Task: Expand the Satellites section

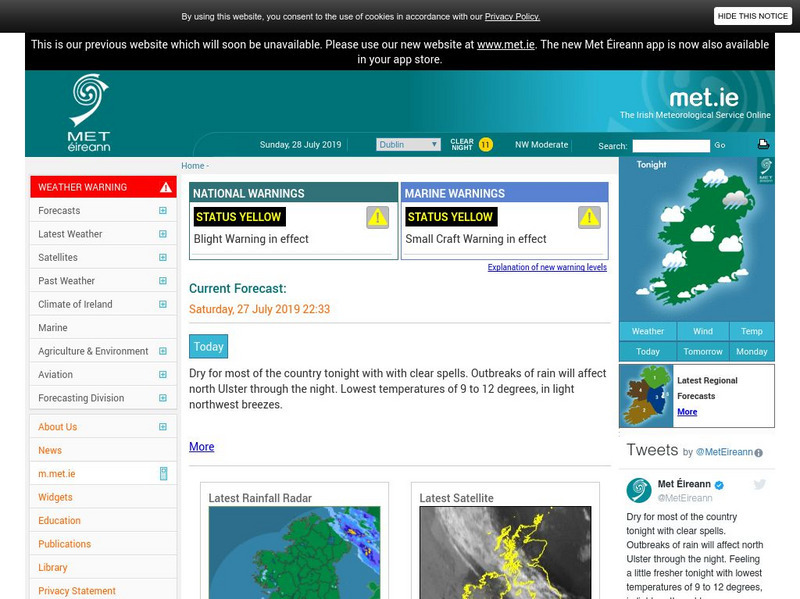Action: 163,258
